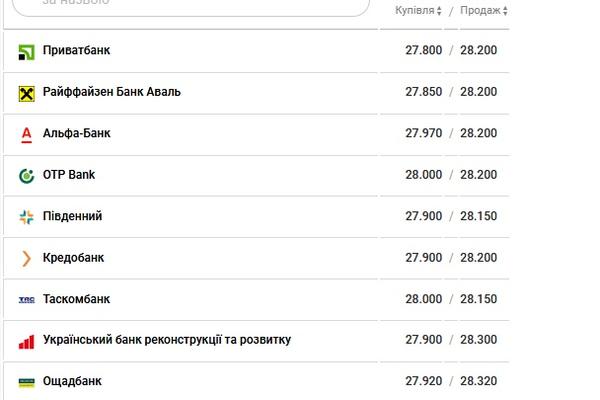Viewport: 600px width, 400px height.
Task: Open the Приватбанк link
Action: [x=77, y=50]
